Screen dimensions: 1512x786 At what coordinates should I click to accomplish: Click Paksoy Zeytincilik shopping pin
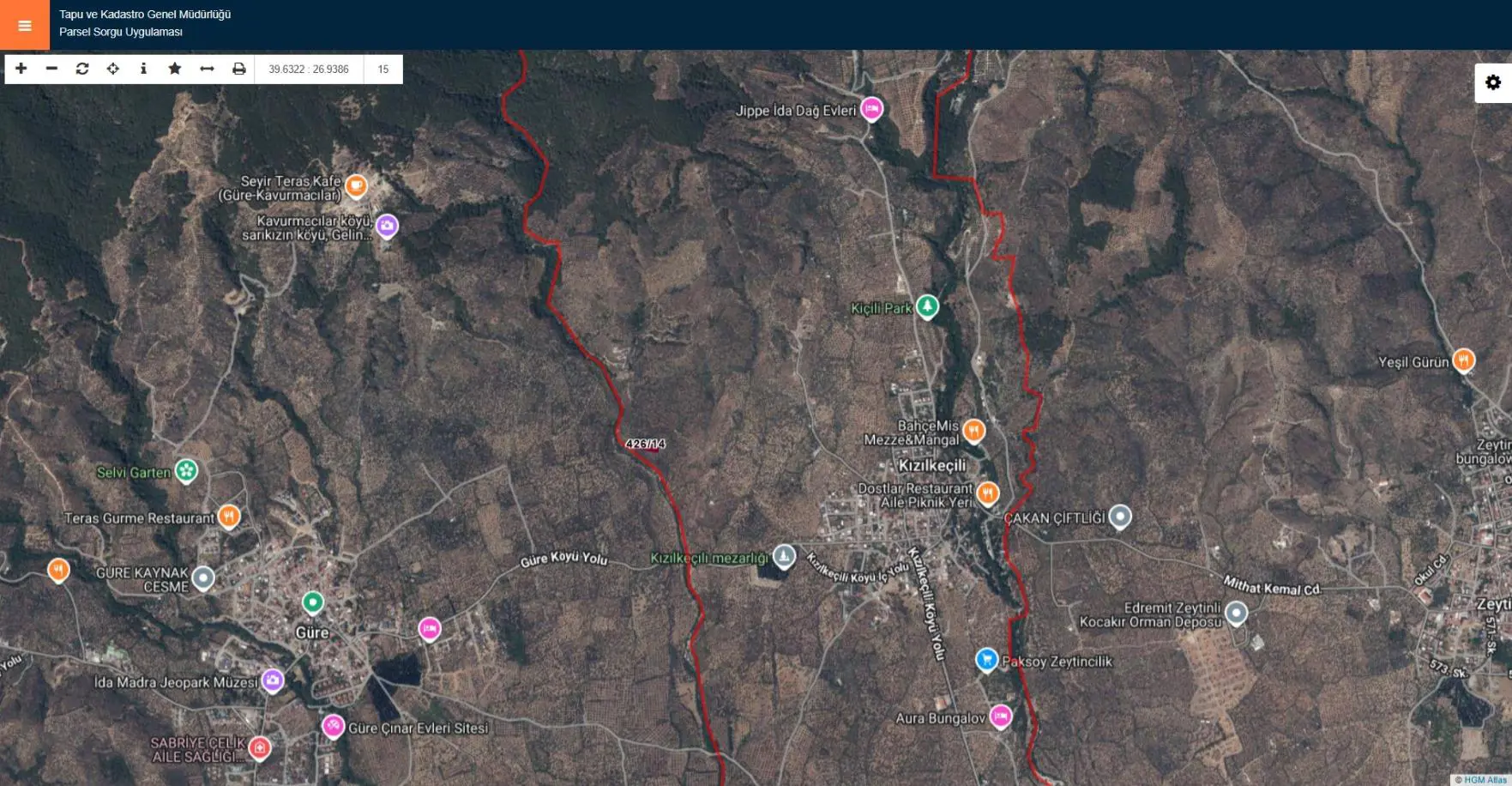point(987,659)
